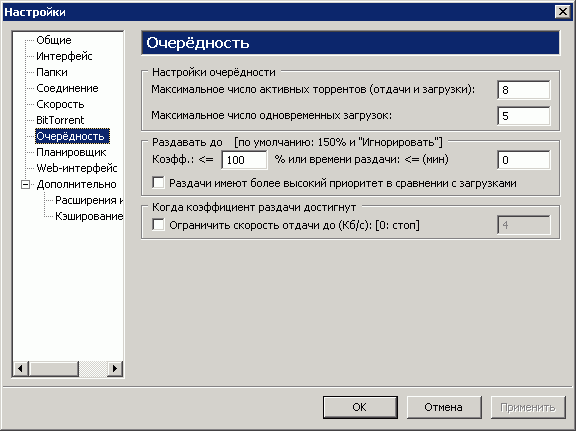Click the Отмена button

point(443,407)
